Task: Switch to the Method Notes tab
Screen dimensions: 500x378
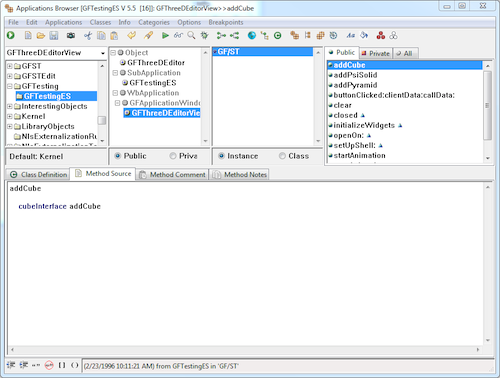Action: click(x=239, y=175)
